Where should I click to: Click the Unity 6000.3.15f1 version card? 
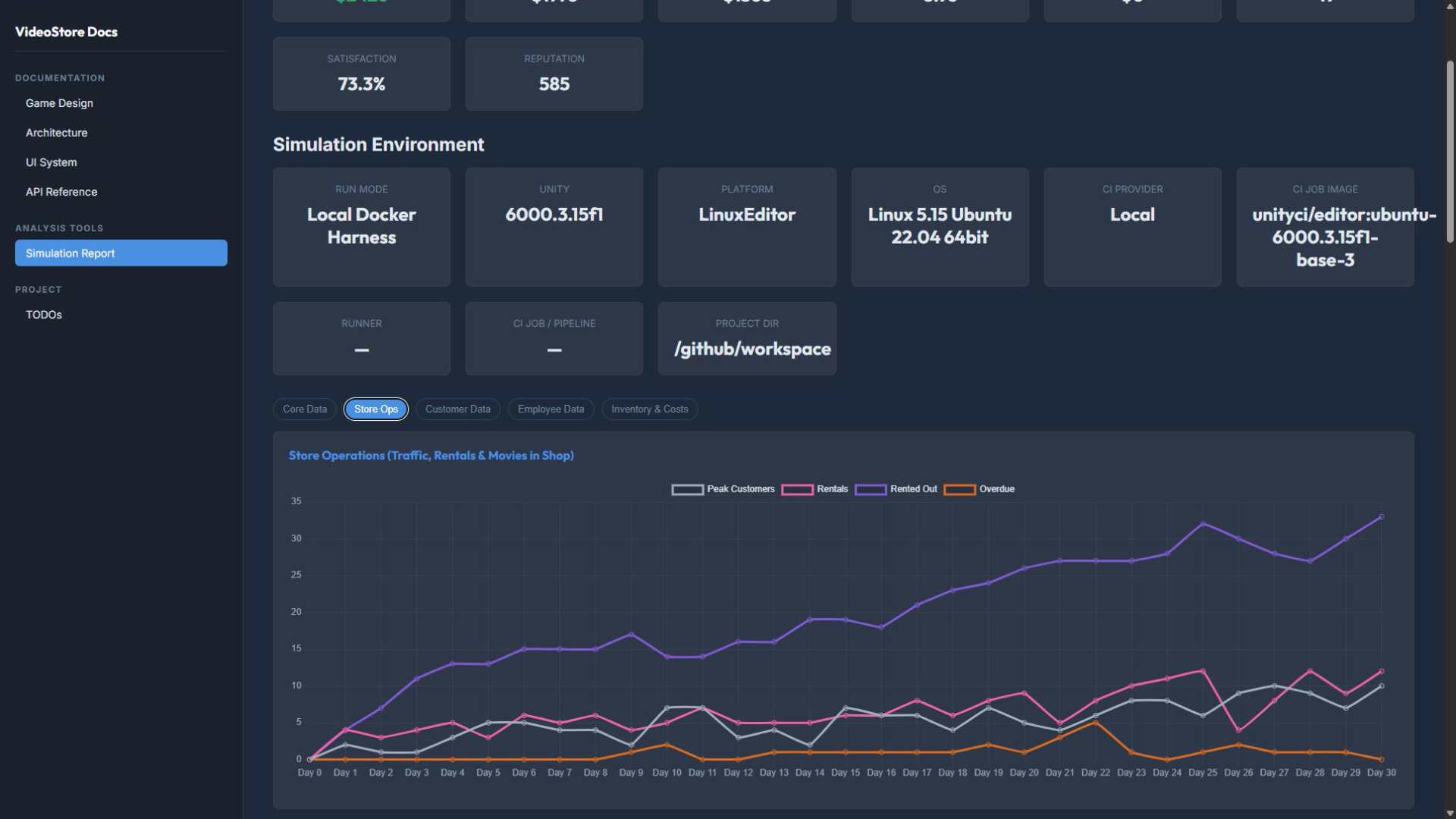(554, 227)
